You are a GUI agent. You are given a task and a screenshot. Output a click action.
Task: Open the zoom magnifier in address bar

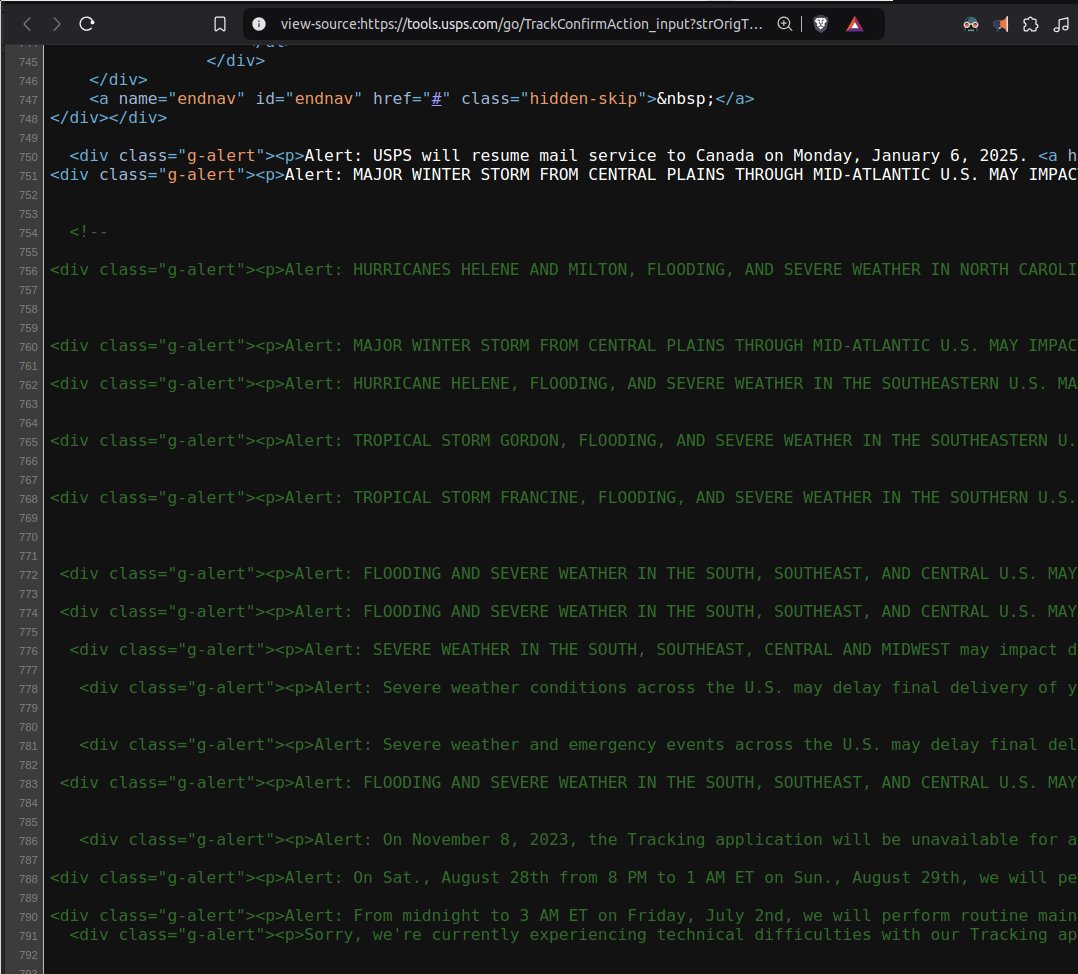(784, 24)
